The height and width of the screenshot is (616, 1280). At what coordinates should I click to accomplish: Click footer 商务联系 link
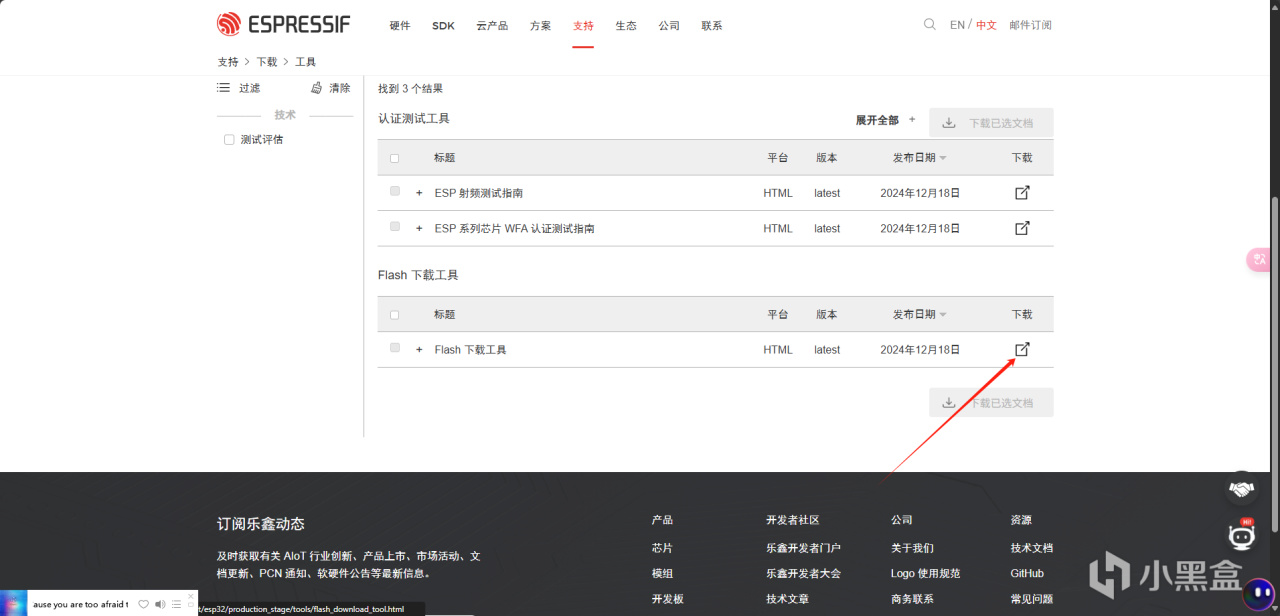click(x=912, y=599)
